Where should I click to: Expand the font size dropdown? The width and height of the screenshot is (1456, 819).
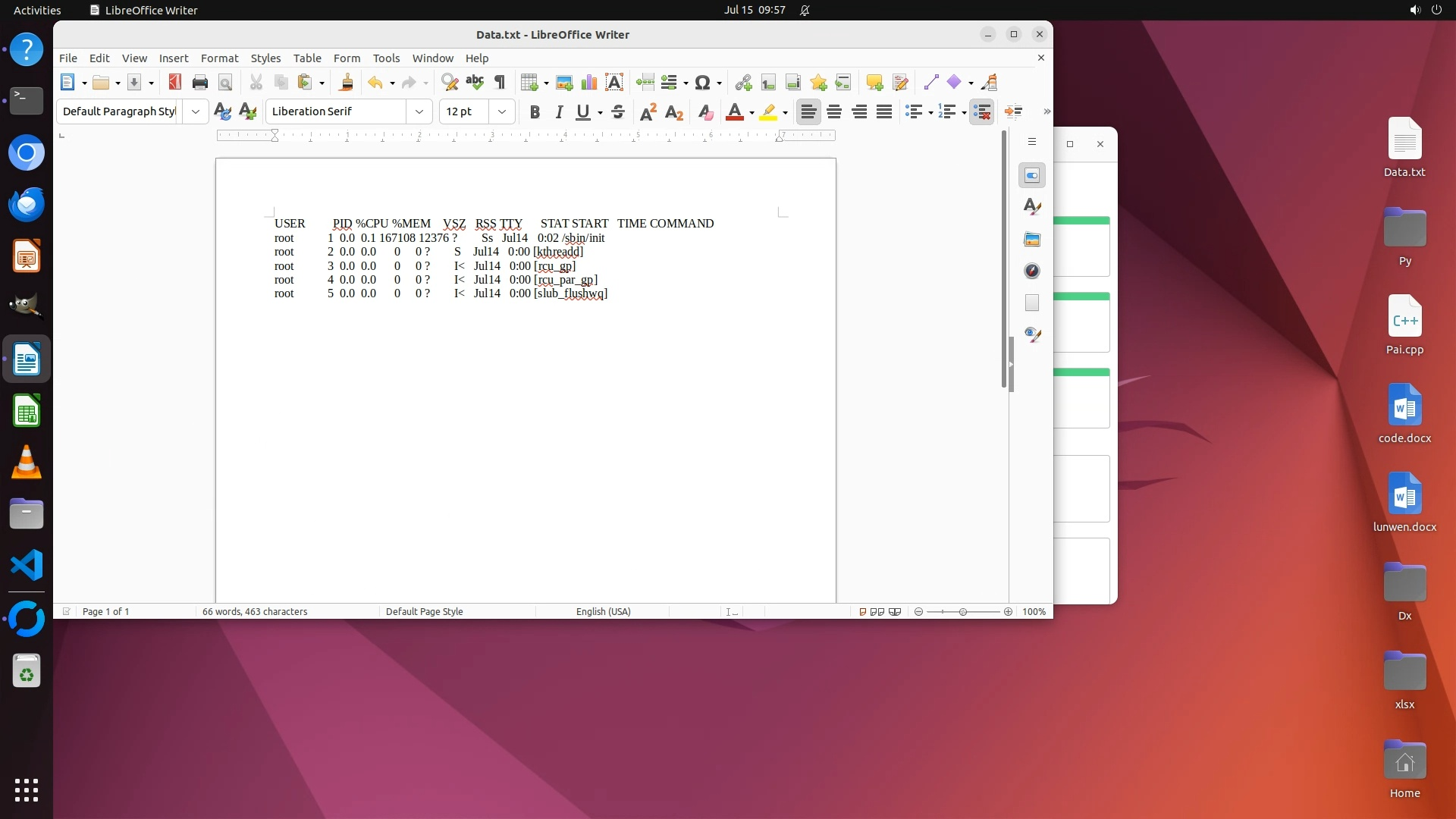[502, 111]
